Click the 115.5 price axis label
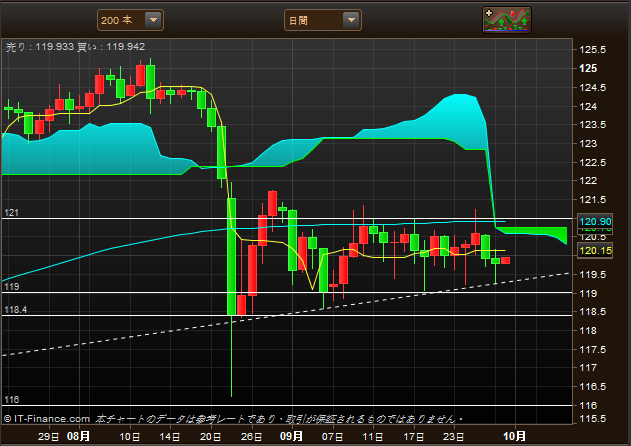 [x=592, y=419]
